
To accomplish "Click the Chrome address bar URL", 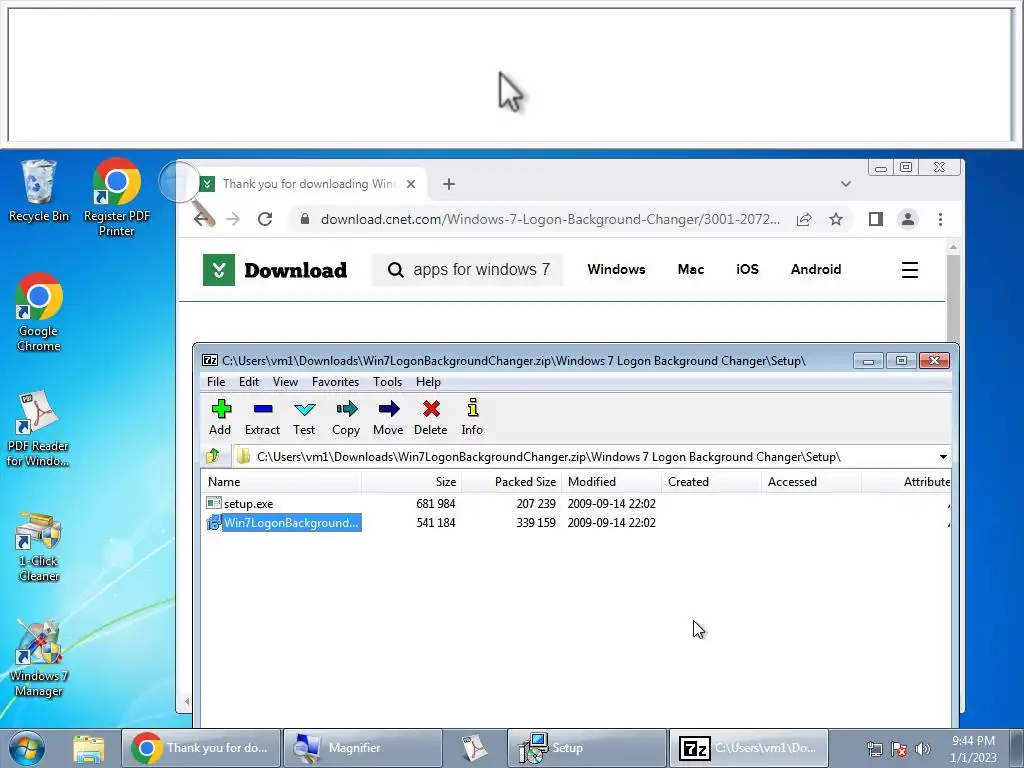I will click(x=550, y=219).
